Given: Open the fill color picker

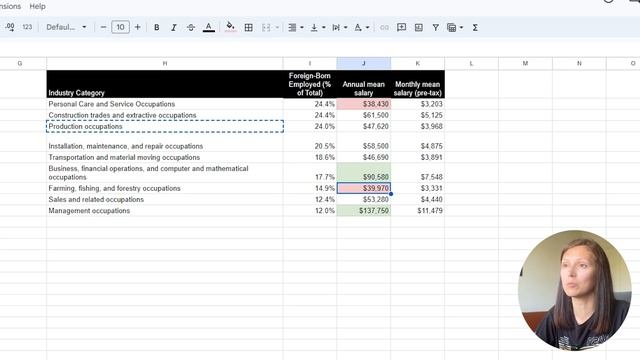Looking at the screenshot, I should pyautogui.click(x=230, y=27).
